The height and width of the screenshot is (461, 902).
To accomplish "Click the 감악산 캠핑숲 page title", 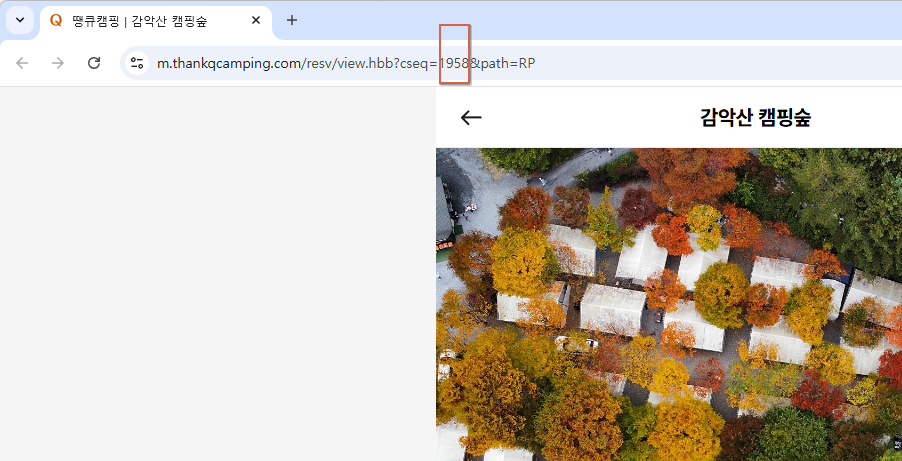I will [x=755, y=118].
